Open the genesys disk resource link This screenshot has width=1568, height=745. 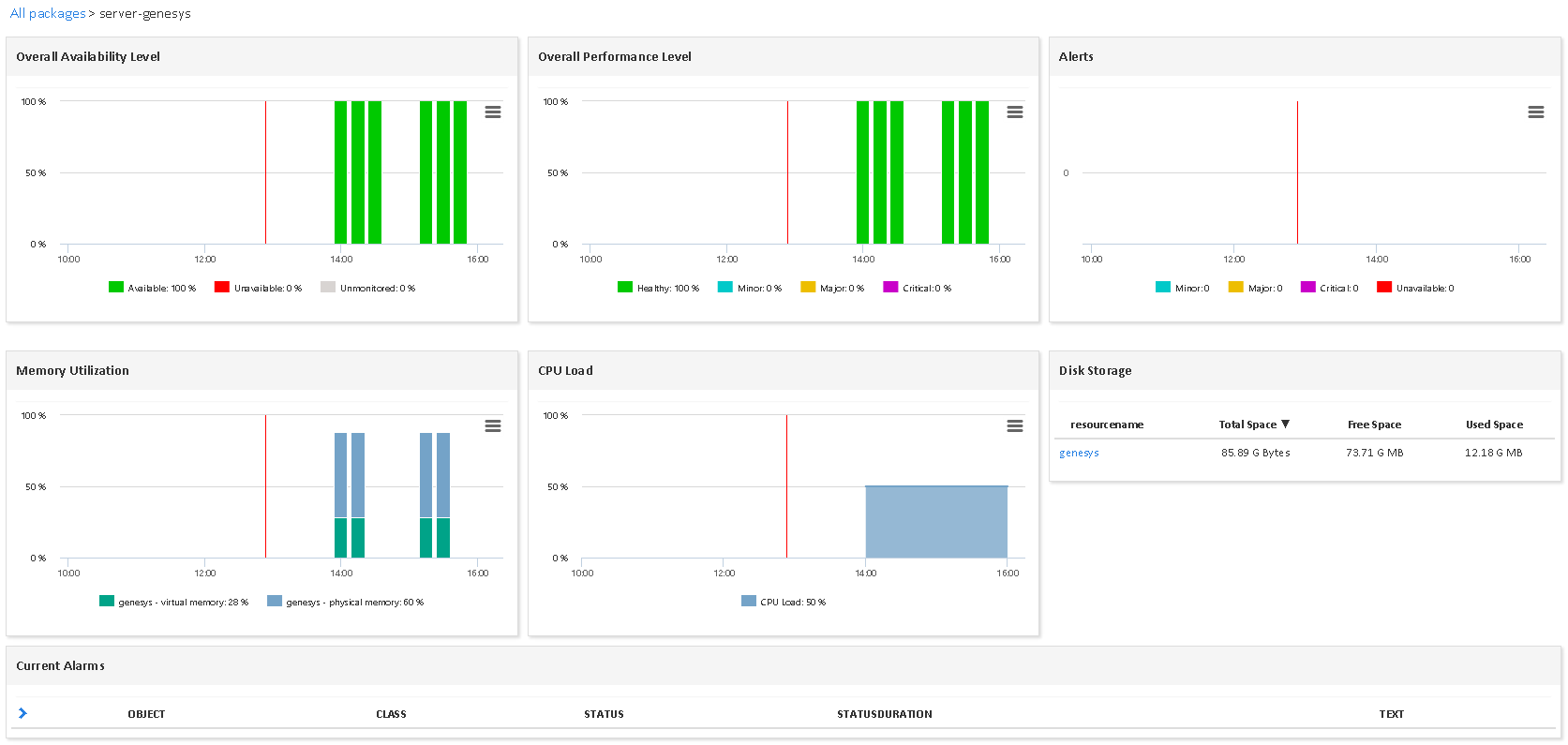pyautogui.click(x=1079, y=453)
